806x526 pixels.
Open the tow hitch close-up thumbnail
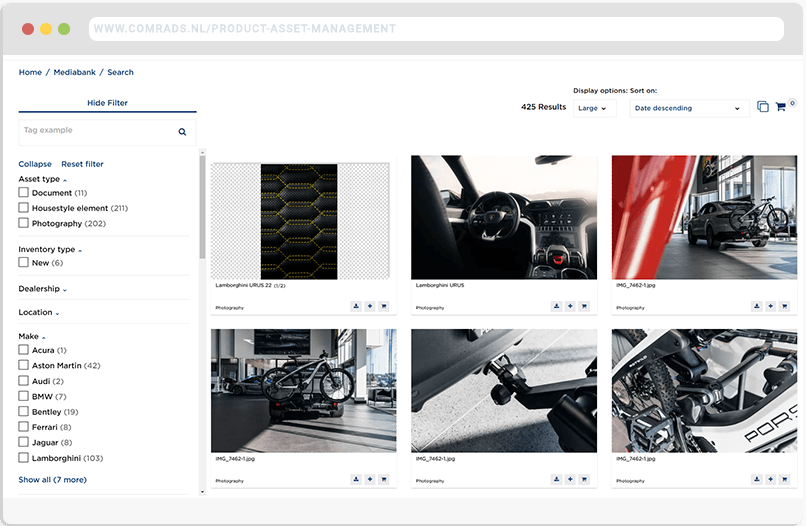coord(504,391)
